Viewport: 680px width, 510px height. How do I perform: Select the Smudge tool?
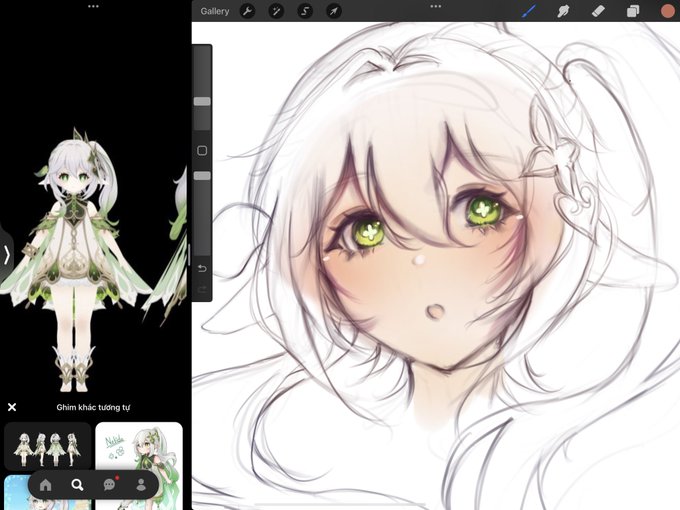[563, 11]
